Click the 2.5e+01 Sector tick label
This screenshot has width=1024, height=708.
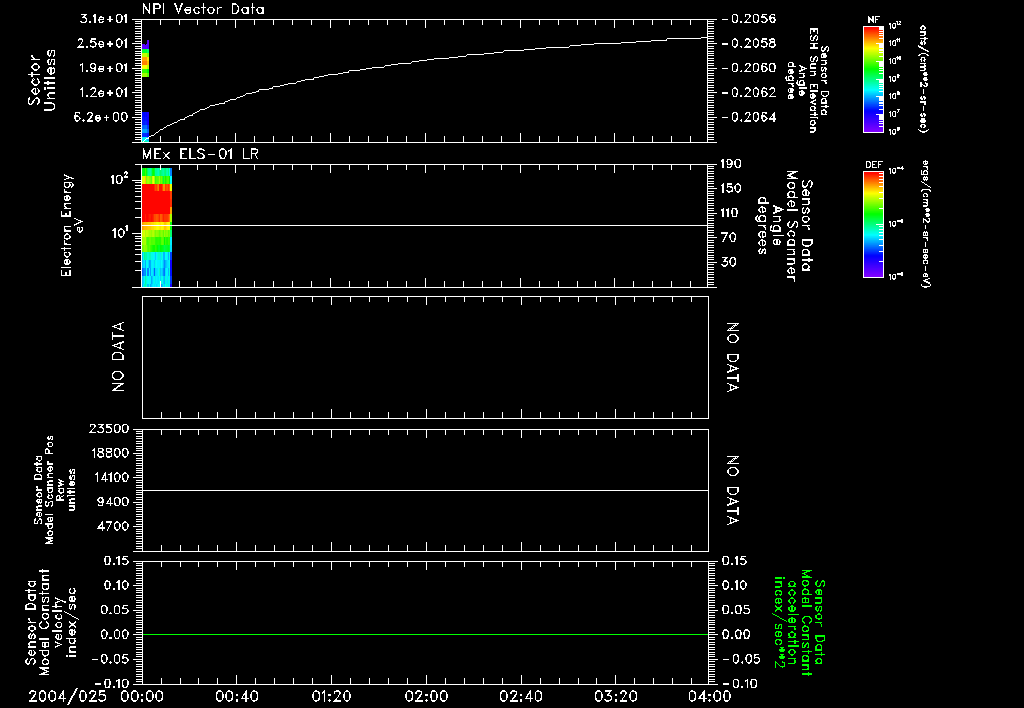coord(104,43)
